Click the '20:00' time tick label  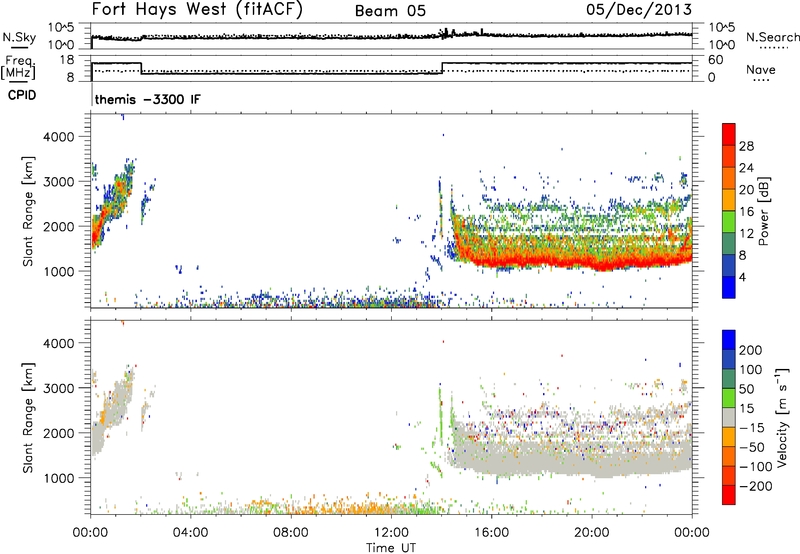pos(591,533)
